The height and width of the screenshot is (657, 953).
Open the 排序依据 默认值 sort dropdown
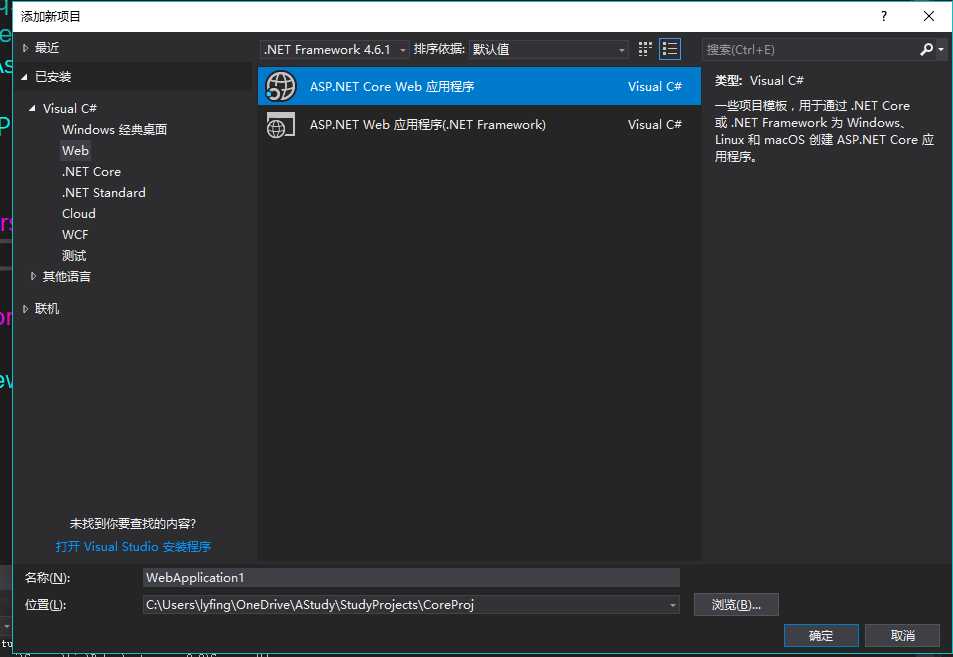click(x=549, y=50)
